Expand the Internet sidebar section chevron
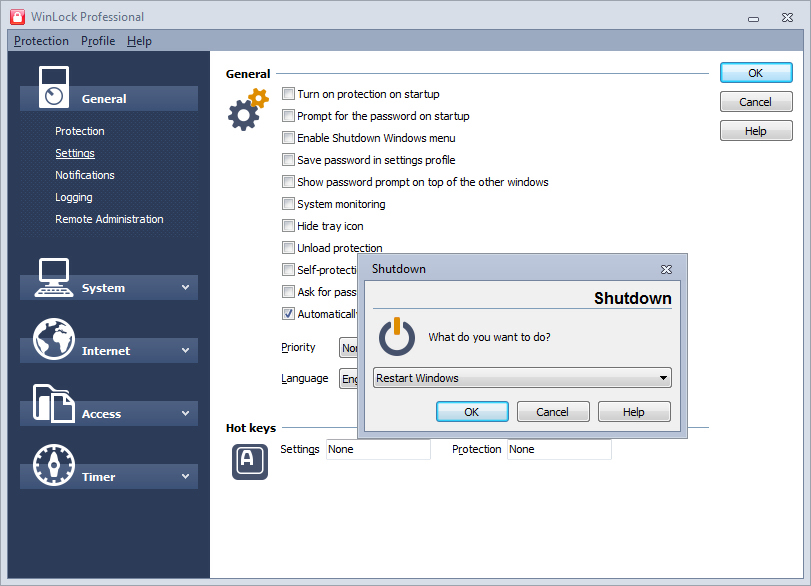The width and height of the screenshot is (811, 586). point(185,350)
